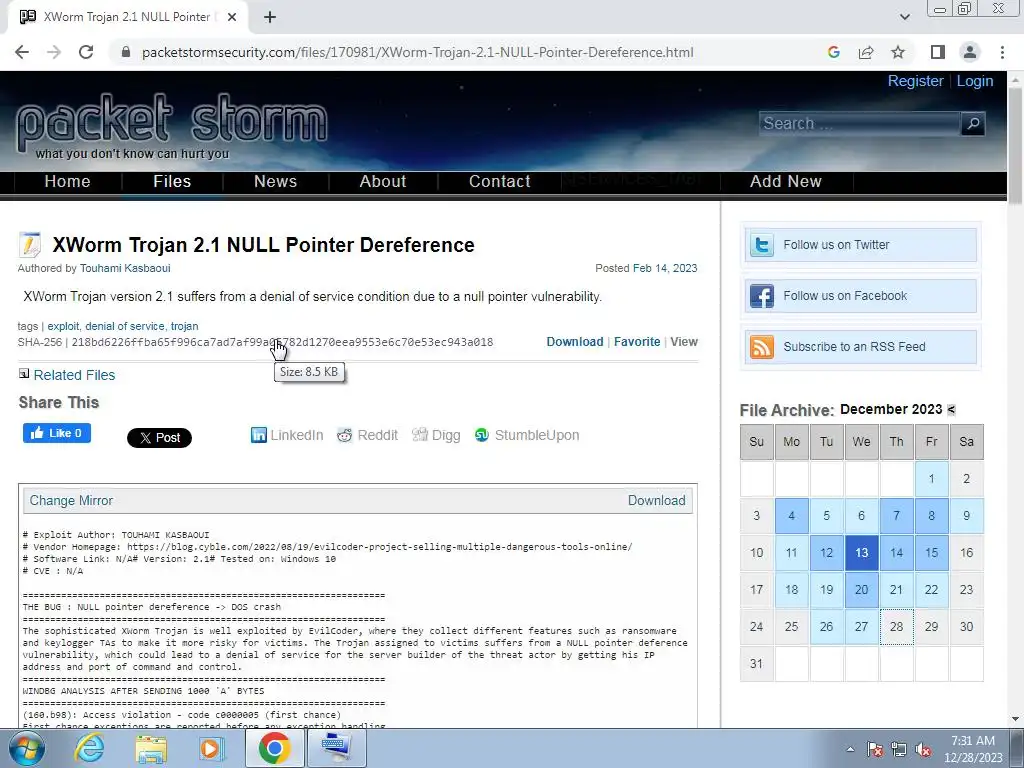Image resolution: width=1024 pixels, height=768 pixels.
Task: Click Download next to Favorite
Action: pyautogui.click(x=575, y=342)
